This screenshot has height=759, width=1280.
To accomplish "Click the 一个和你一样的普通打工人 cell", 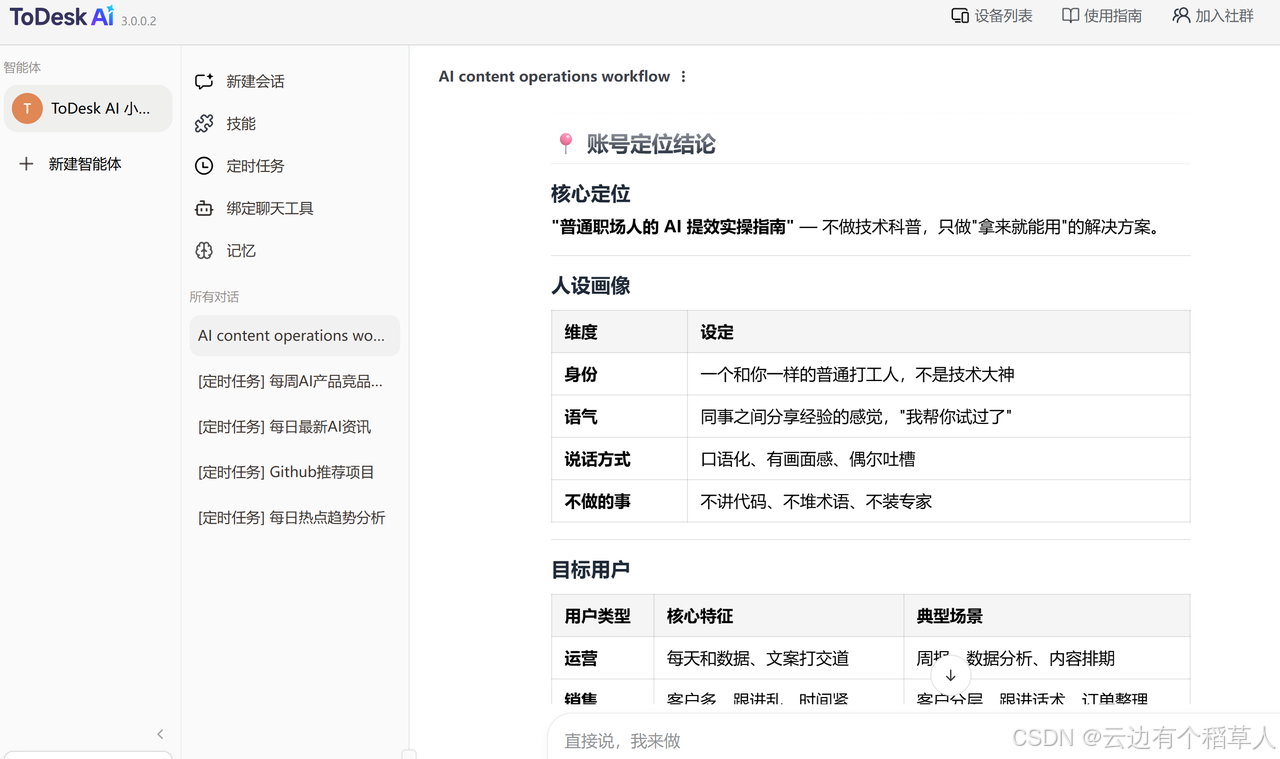I will [938, 374].
